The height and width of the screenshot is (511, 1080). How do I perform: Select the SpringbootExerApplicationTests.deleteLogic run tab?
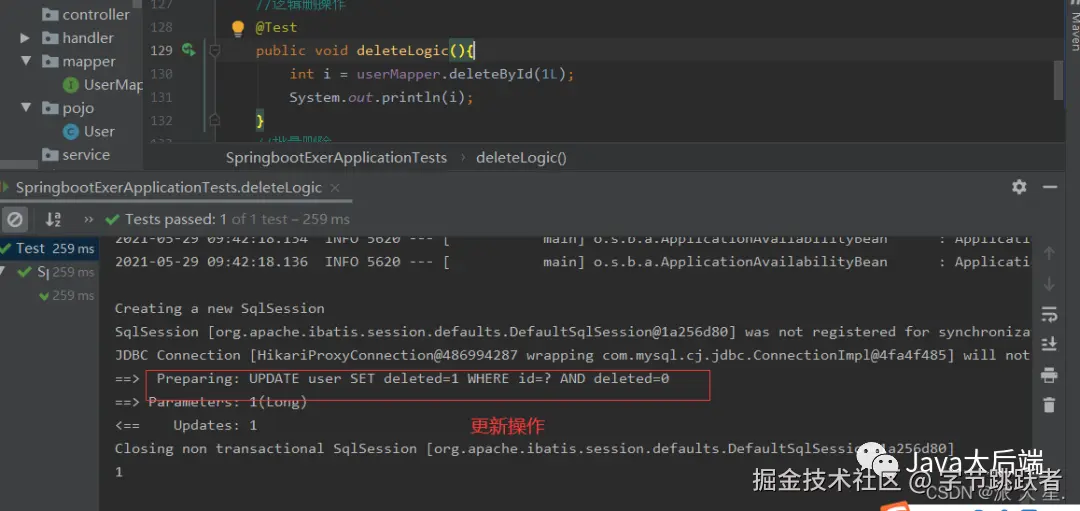[169, 187]
